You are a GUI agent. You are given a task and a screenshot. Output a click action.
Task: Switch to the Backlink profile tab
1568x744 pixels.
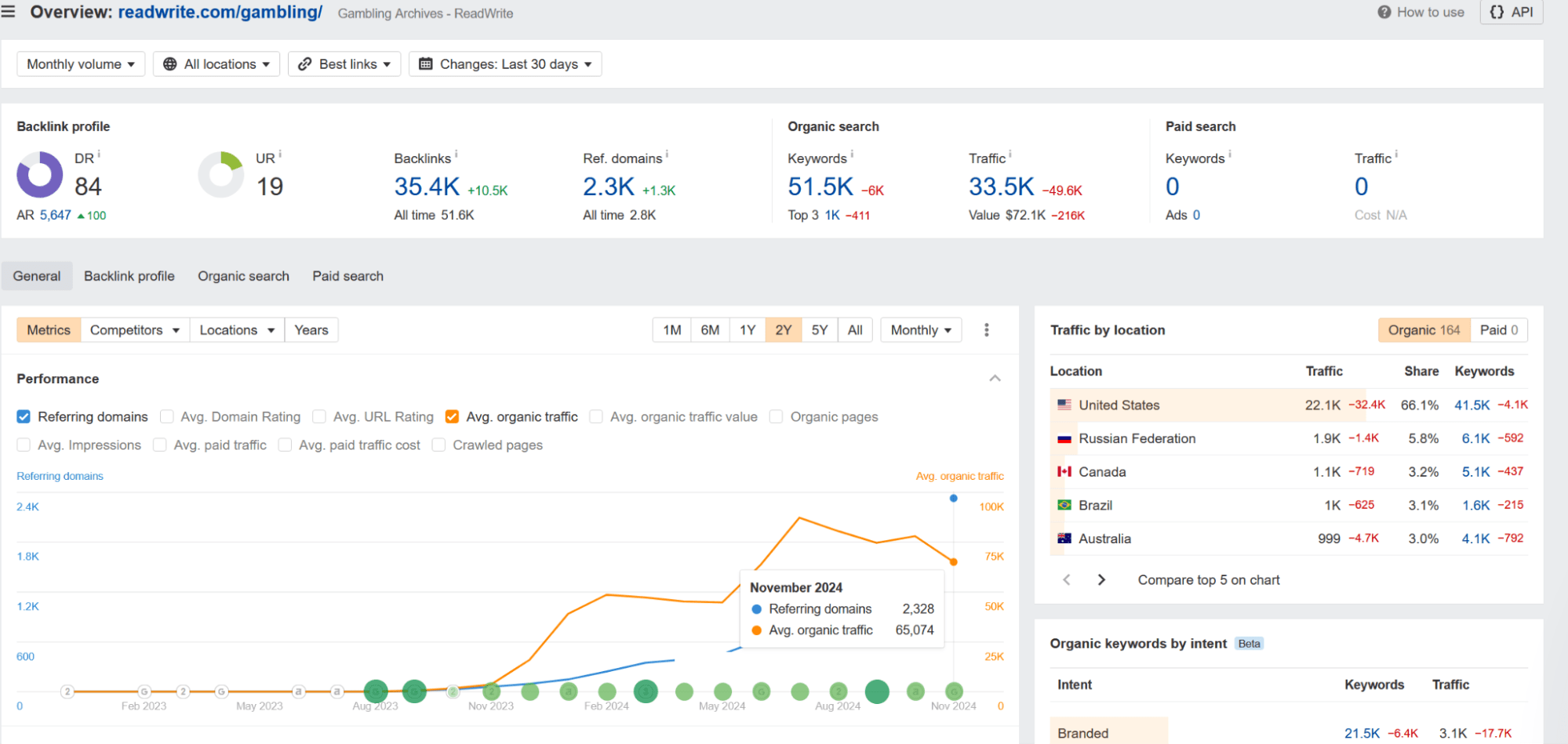[129, 276]
